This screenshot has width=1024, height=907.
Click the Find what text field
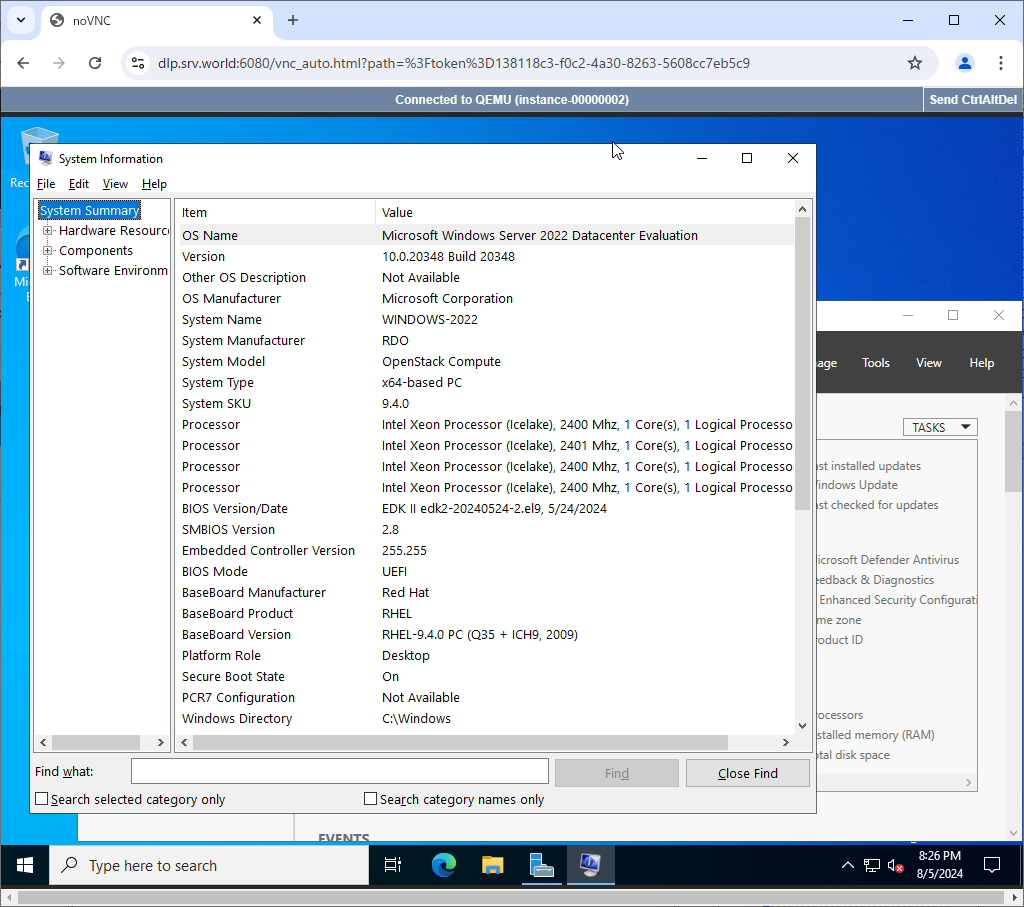tap(340, 771)
